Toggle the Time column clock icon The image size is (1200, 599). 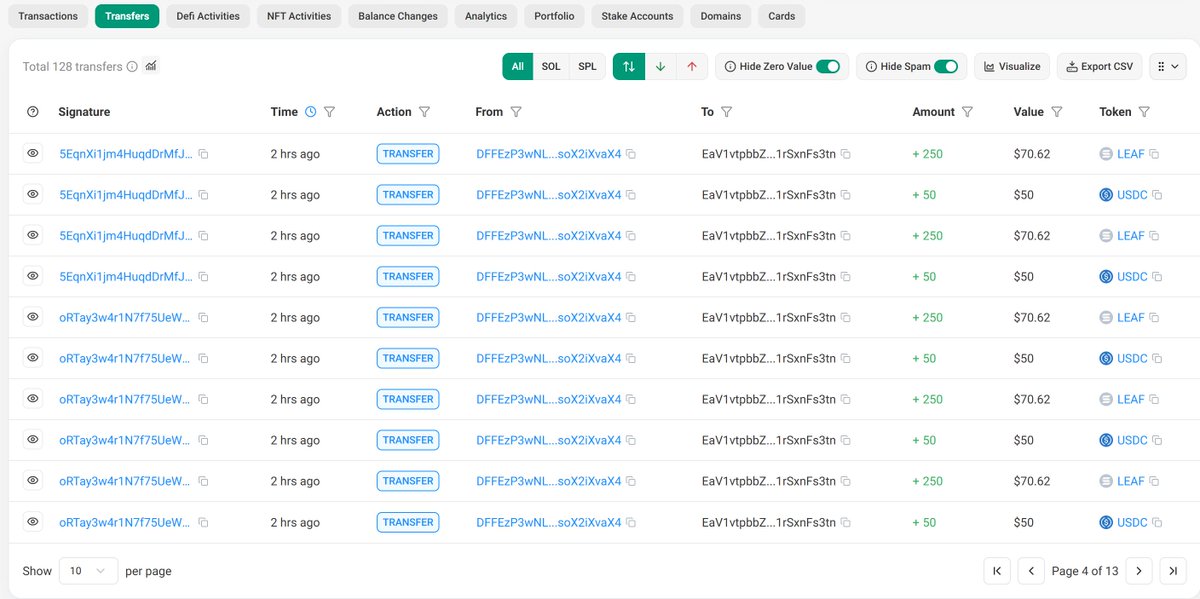click(x=311, y=112)
